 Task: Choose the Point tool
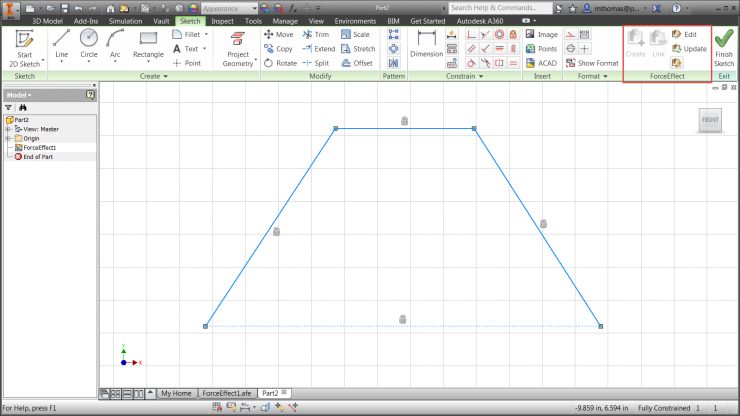pyautogui.click(x=187, y=63)
